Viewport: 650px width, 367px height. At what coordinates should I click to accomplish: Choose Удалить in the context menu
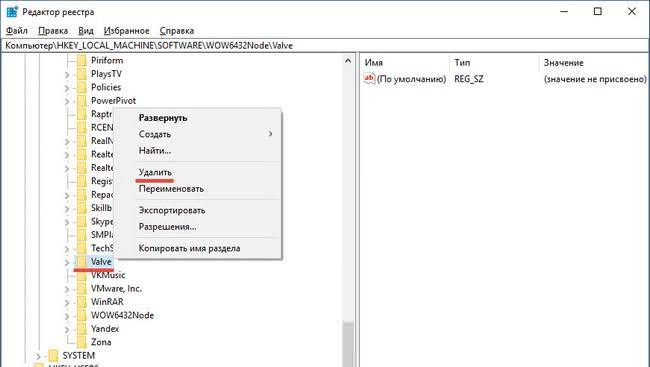(155, 172)
